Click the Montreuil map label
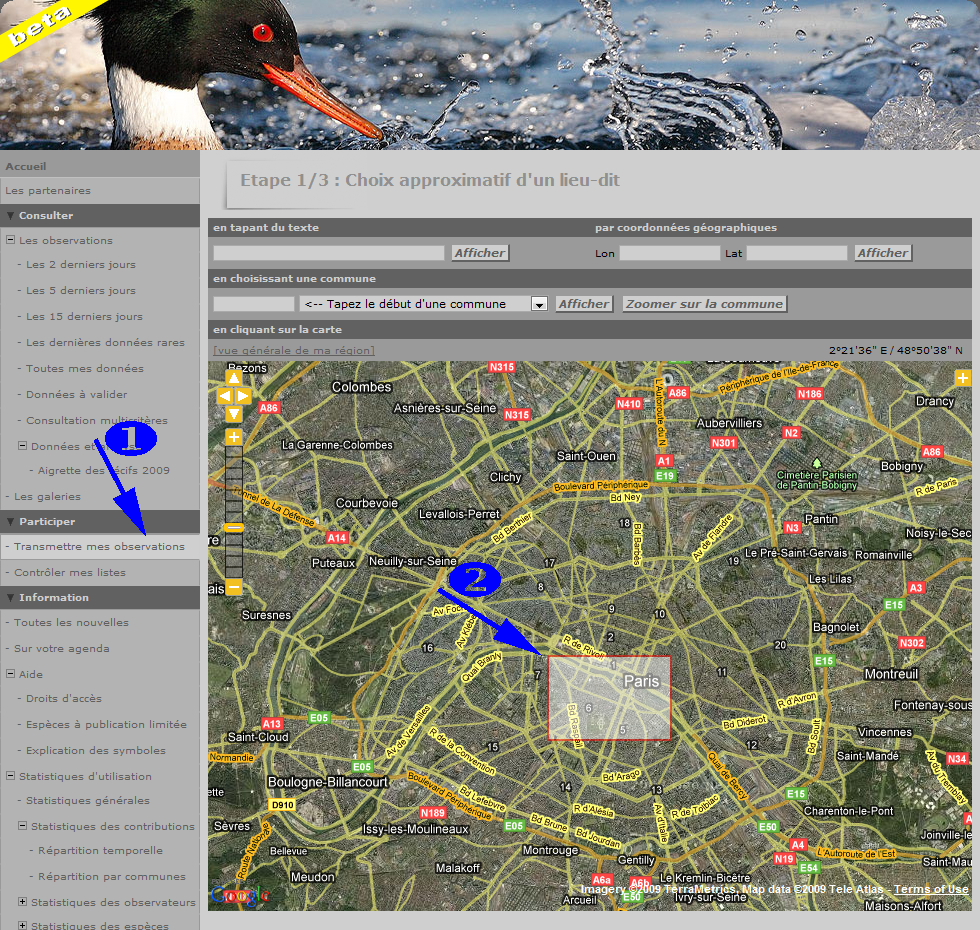This screenshot has width=980, height=930. (891, 674)
